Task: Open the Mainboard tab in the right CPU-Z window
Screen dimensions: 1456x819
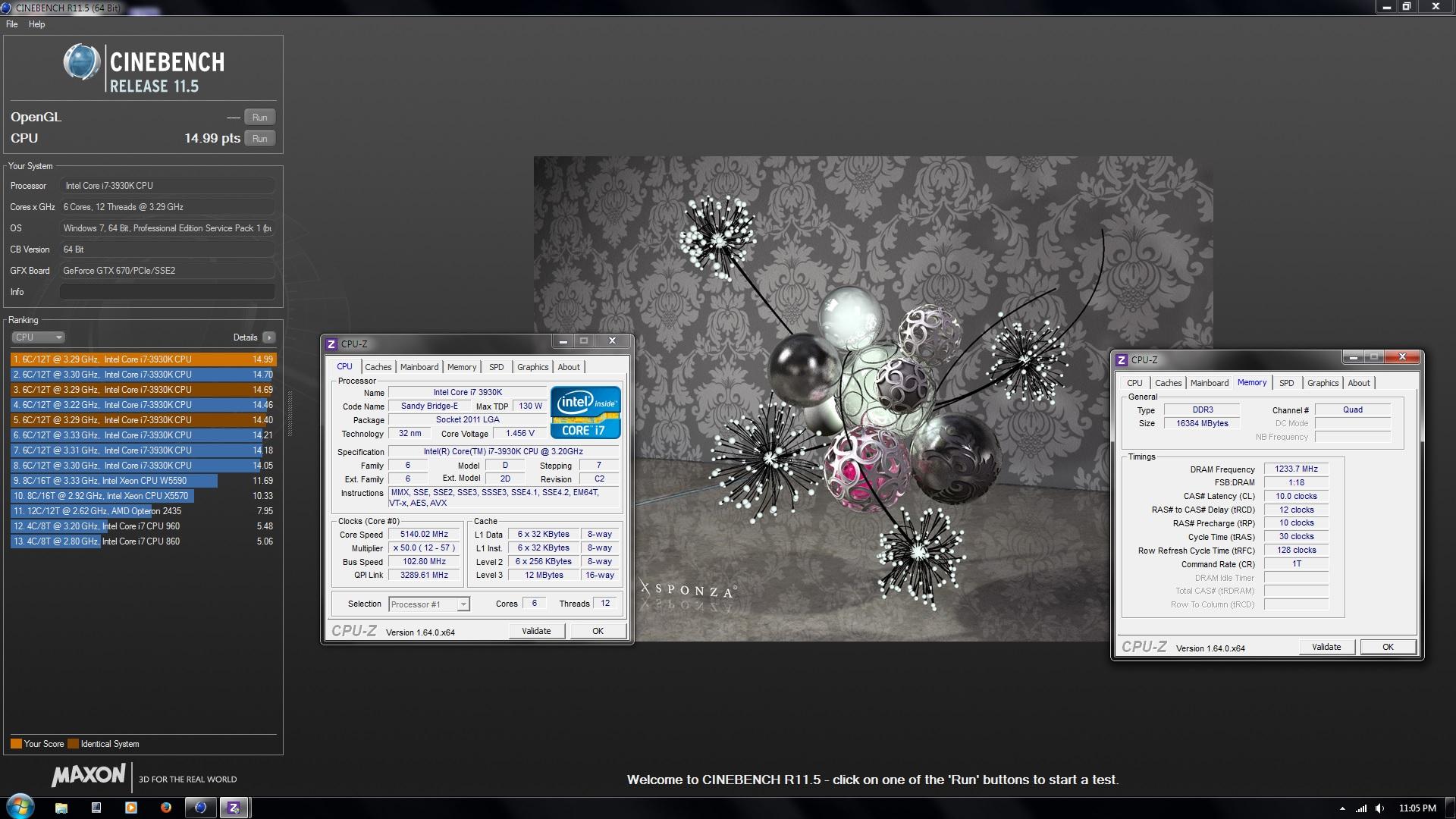Action: click(1210, 383)
